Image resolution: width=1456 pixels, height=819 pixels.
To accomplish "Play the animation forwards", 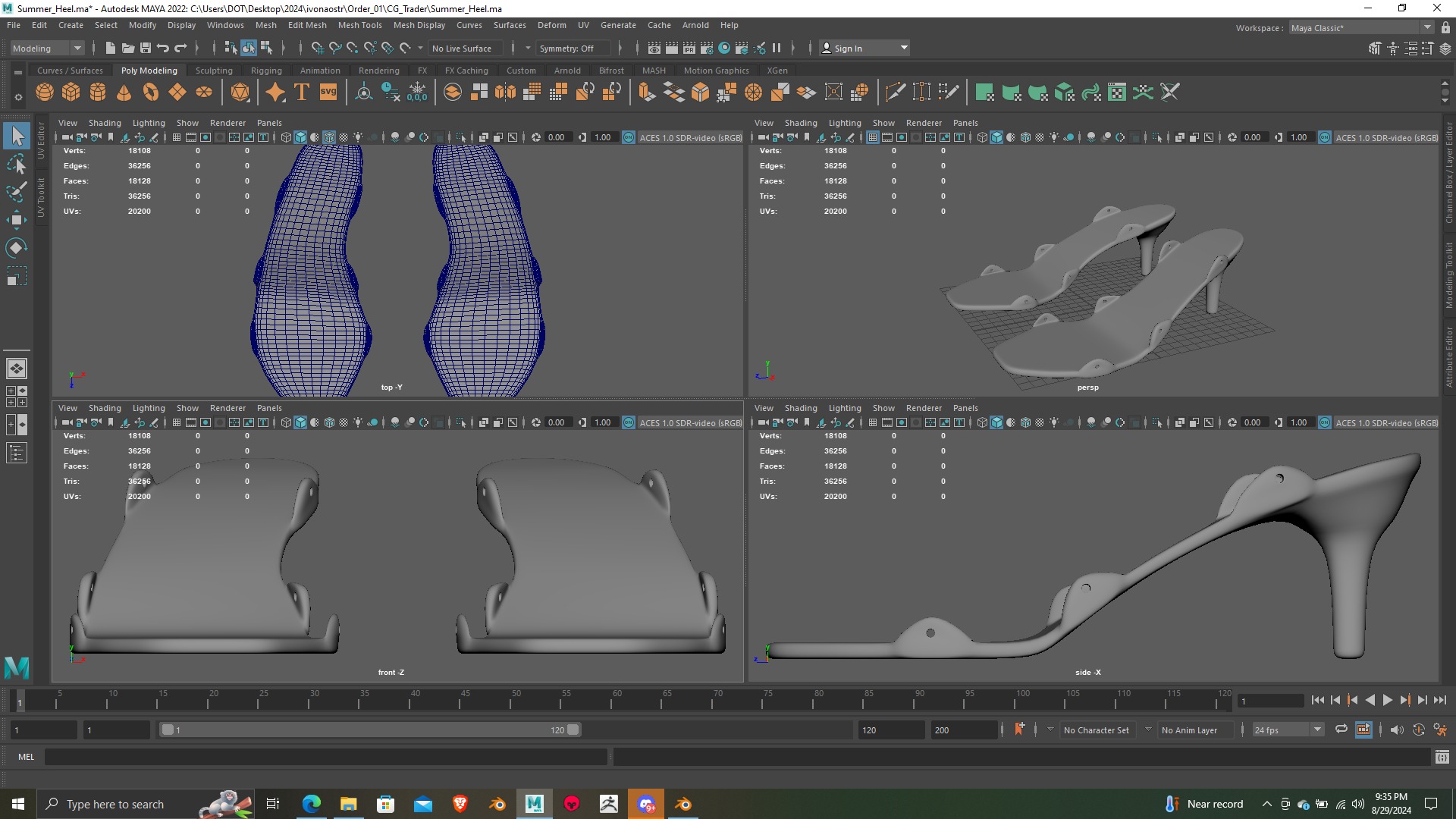I will click(1387, 700).
